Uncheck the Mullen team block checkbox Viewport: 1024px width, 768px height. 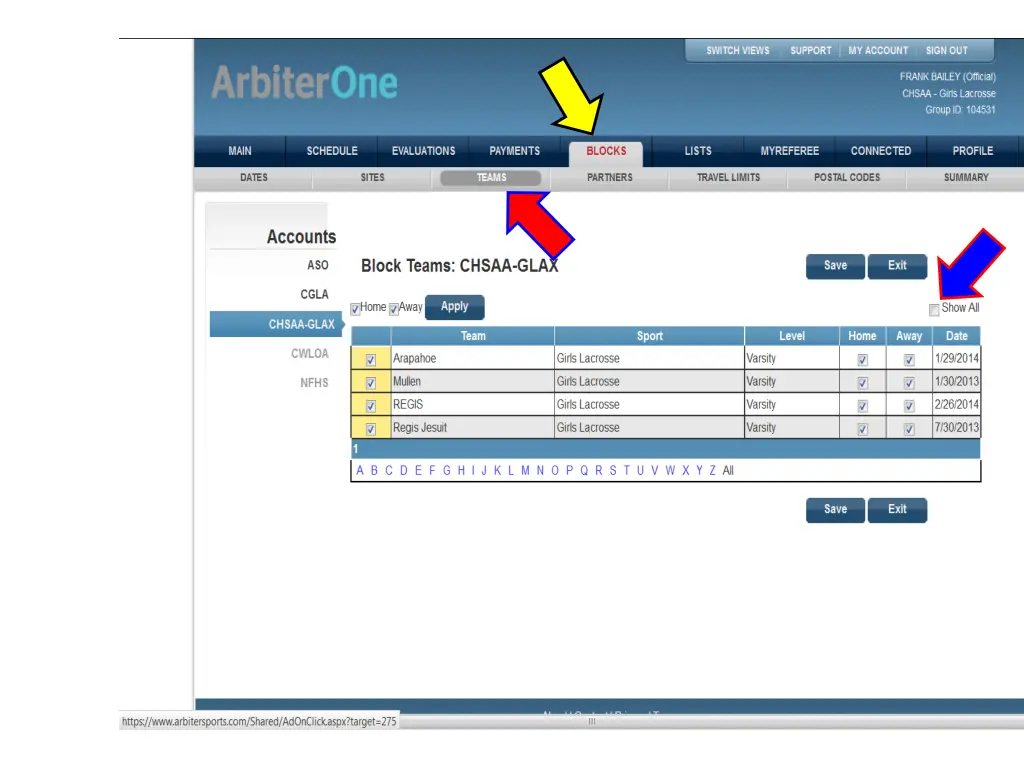[371, 383]
